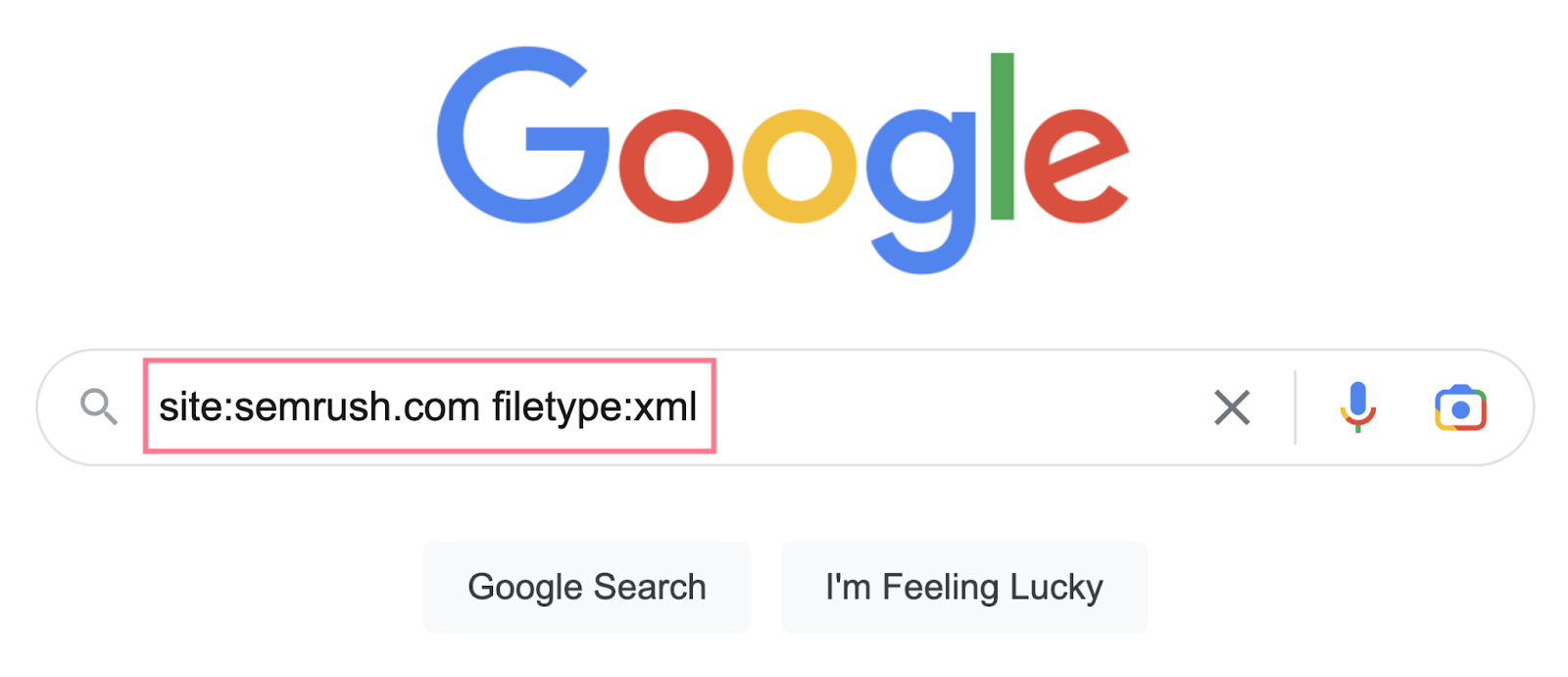The height and width of the screenshot is (677, 1568).
Task: Select the highlighted search query text
Action: tap(428, 407)
